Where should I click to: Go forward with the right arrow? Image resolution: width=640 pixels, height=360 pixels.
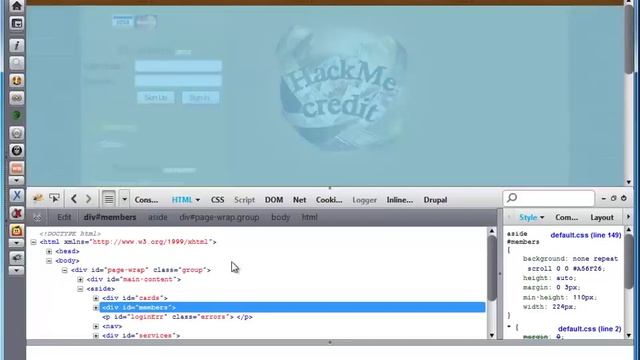point(88,199)
